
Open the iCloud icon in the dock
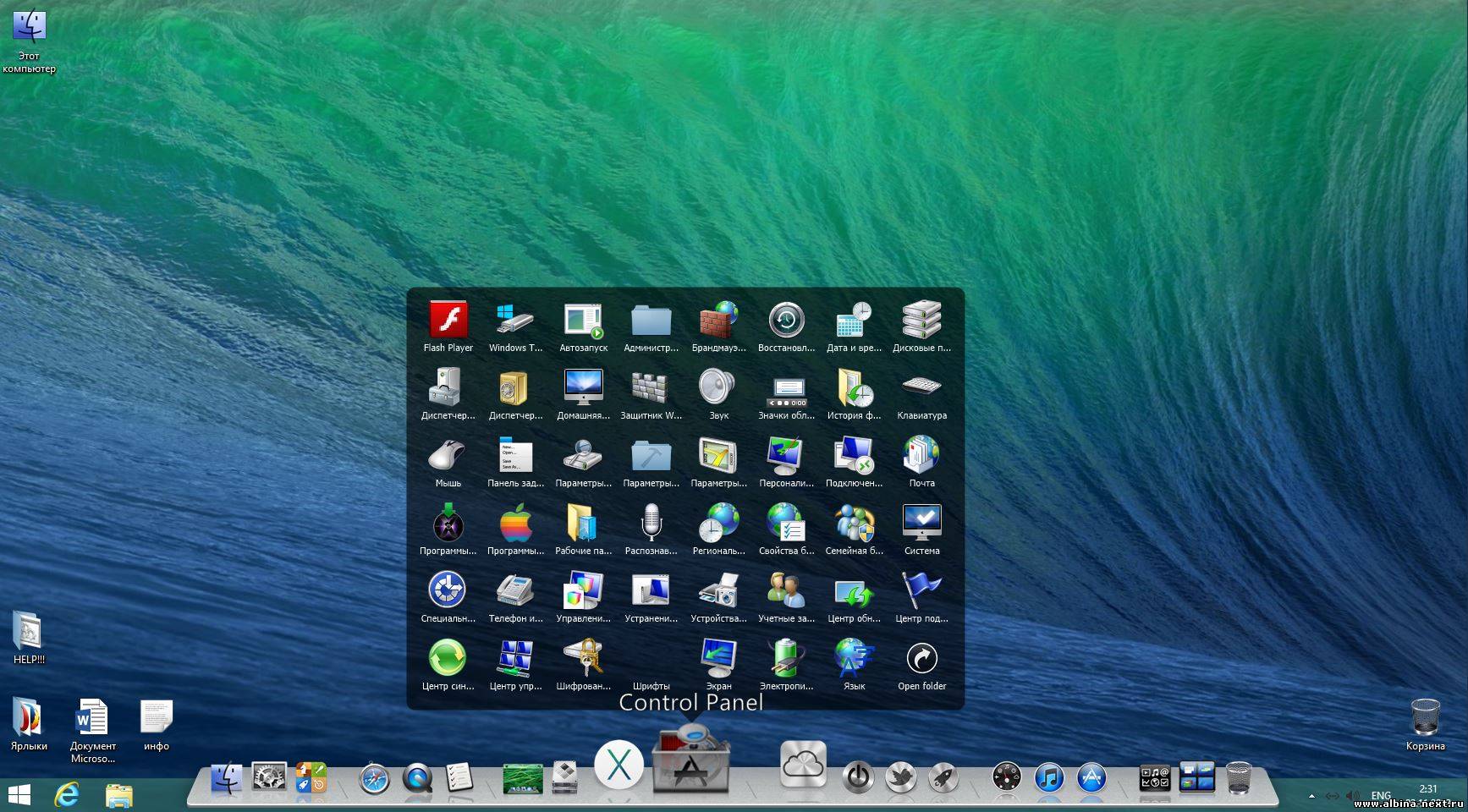pos(803,765)
